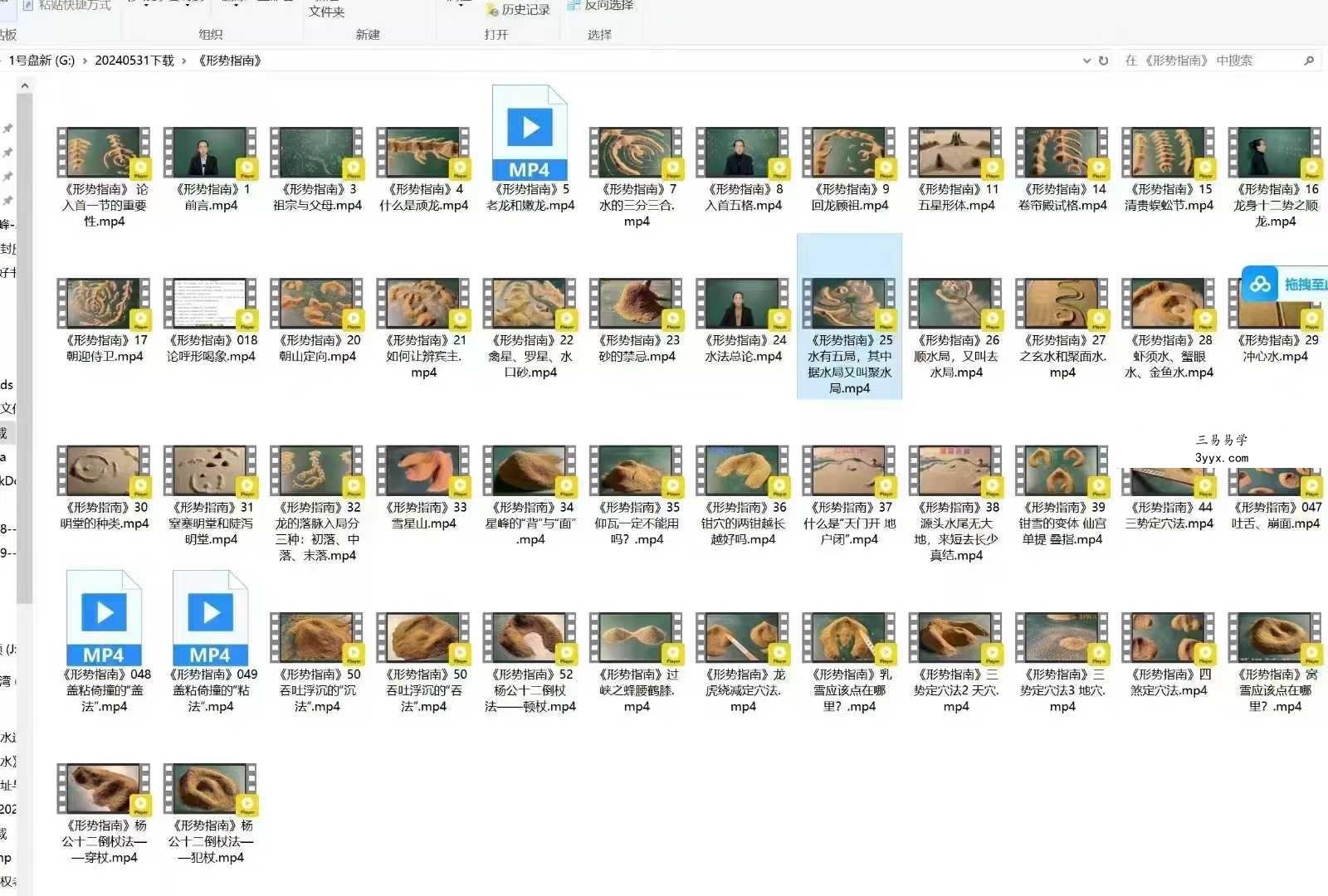Click the 《形势指南》 breadcrumb segment
Image resolution: width=1328 pixels, height=896 pixels.
pyautogui.click(x=230, y=61)
